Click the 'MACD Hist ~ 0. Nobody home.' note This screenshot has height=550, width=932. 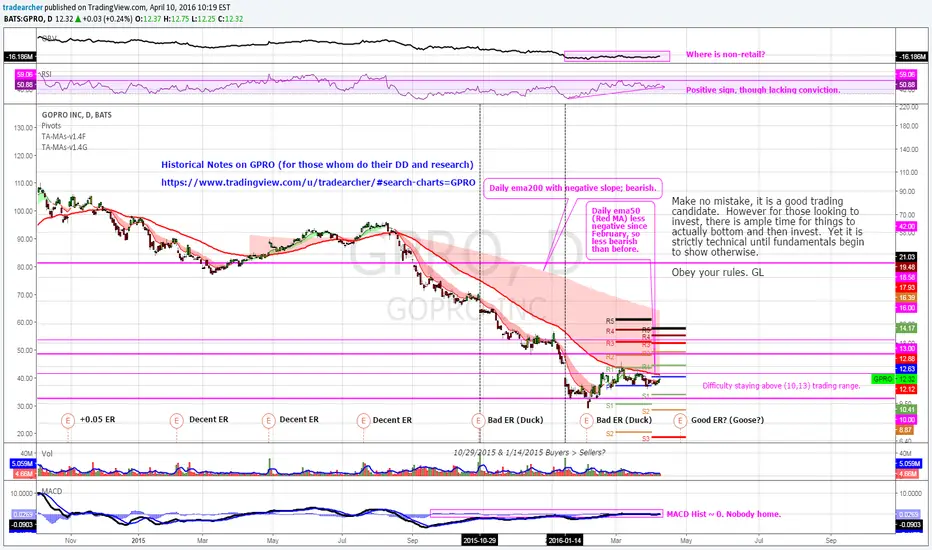point(723,514)
